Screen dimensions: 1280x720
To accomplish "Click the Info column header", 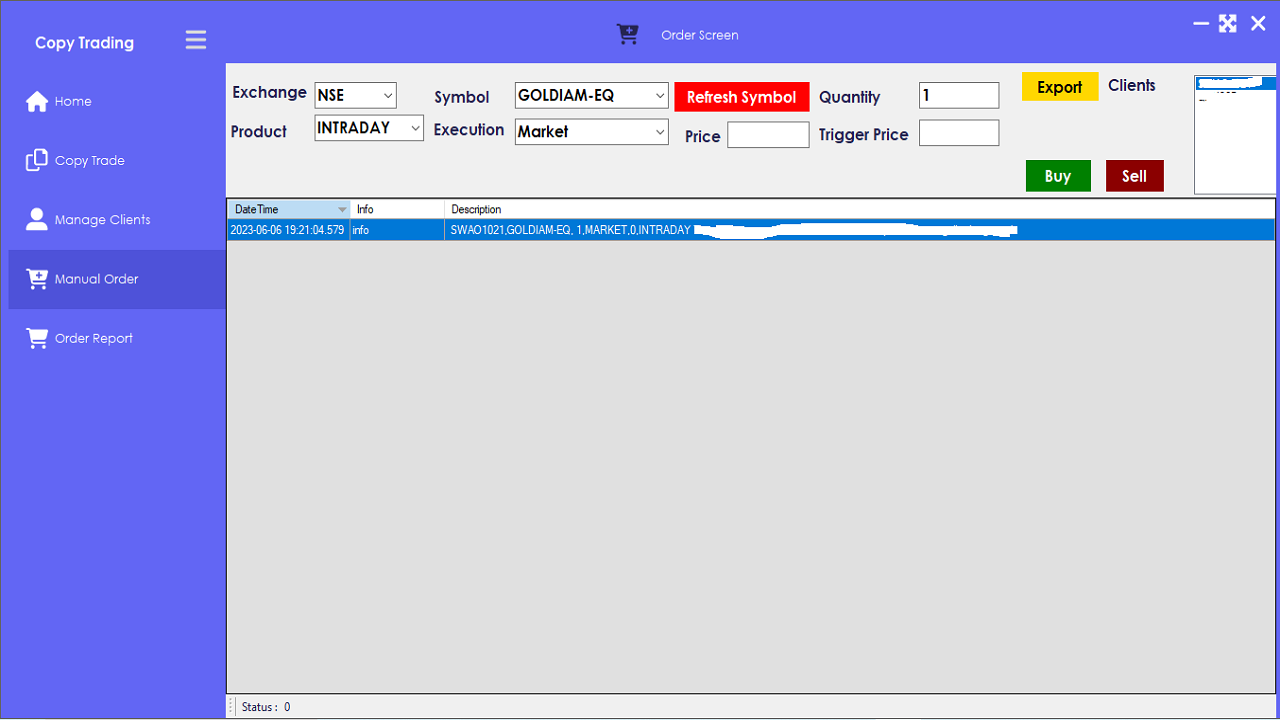I will pos(397,209).
